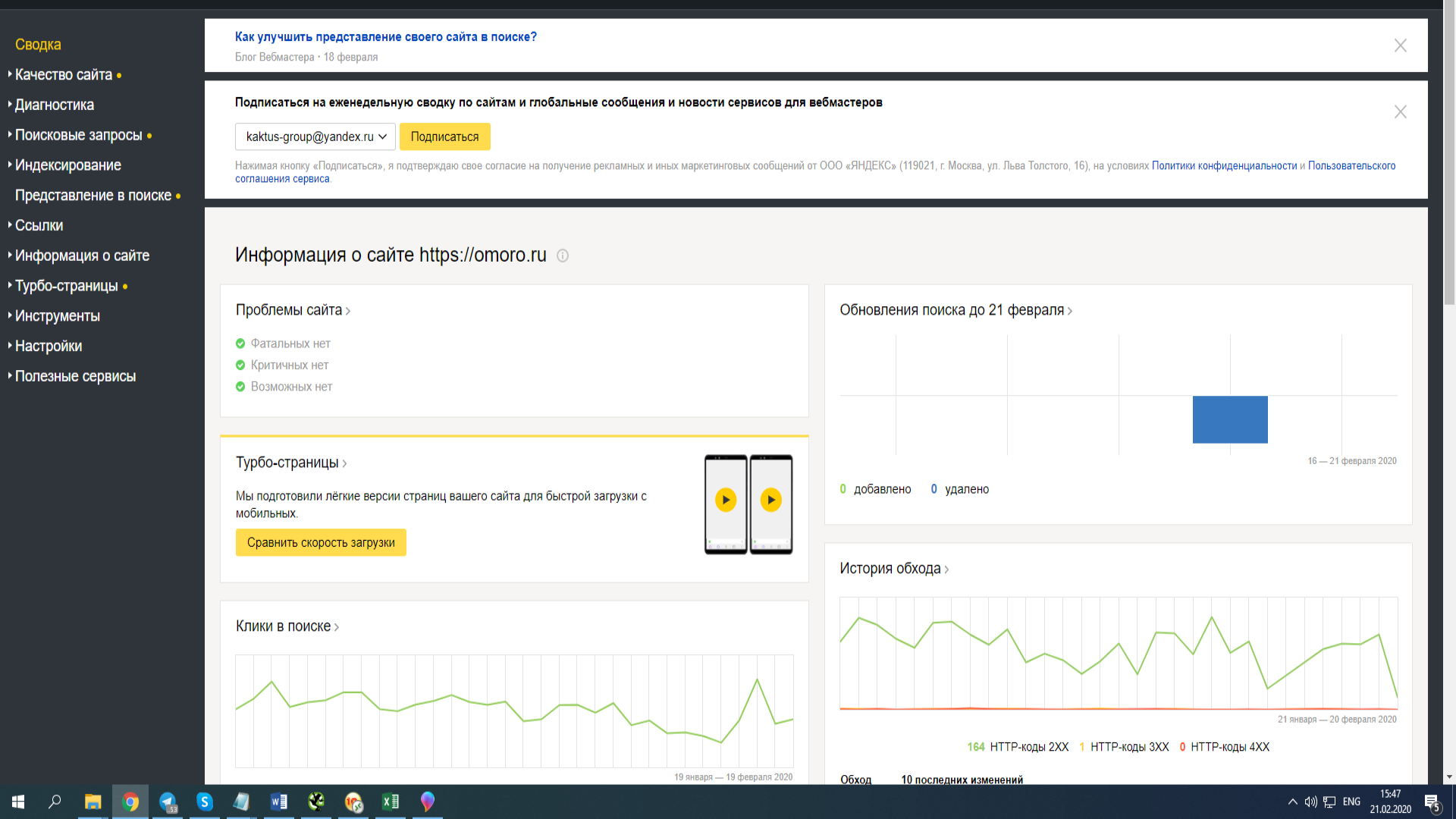Click the yellow Подписаться button

(444, 136)
